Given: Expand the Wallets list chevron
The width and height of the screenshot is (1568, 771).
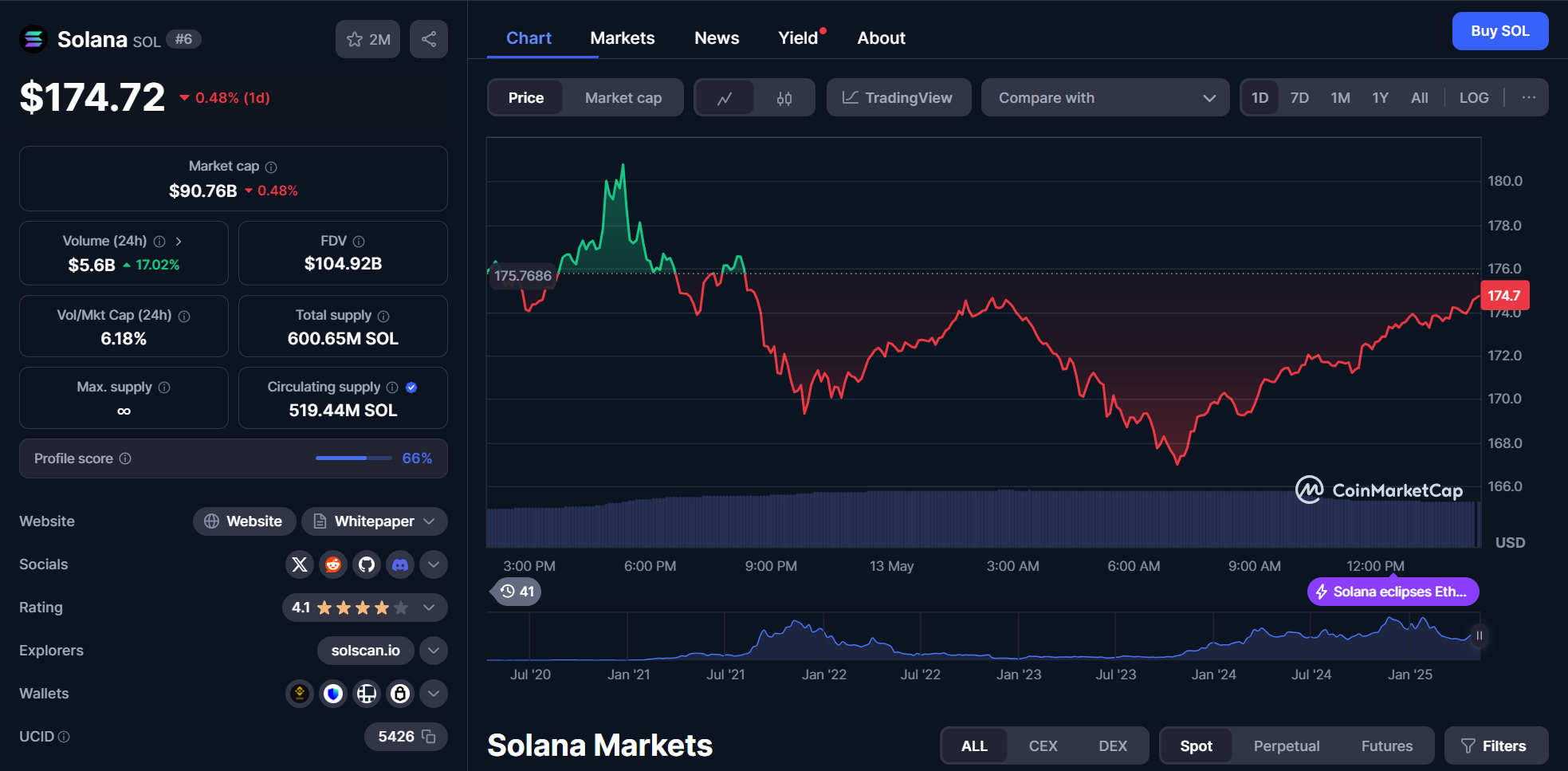Looking at the screenshot, I should click(x=433, y=693).
